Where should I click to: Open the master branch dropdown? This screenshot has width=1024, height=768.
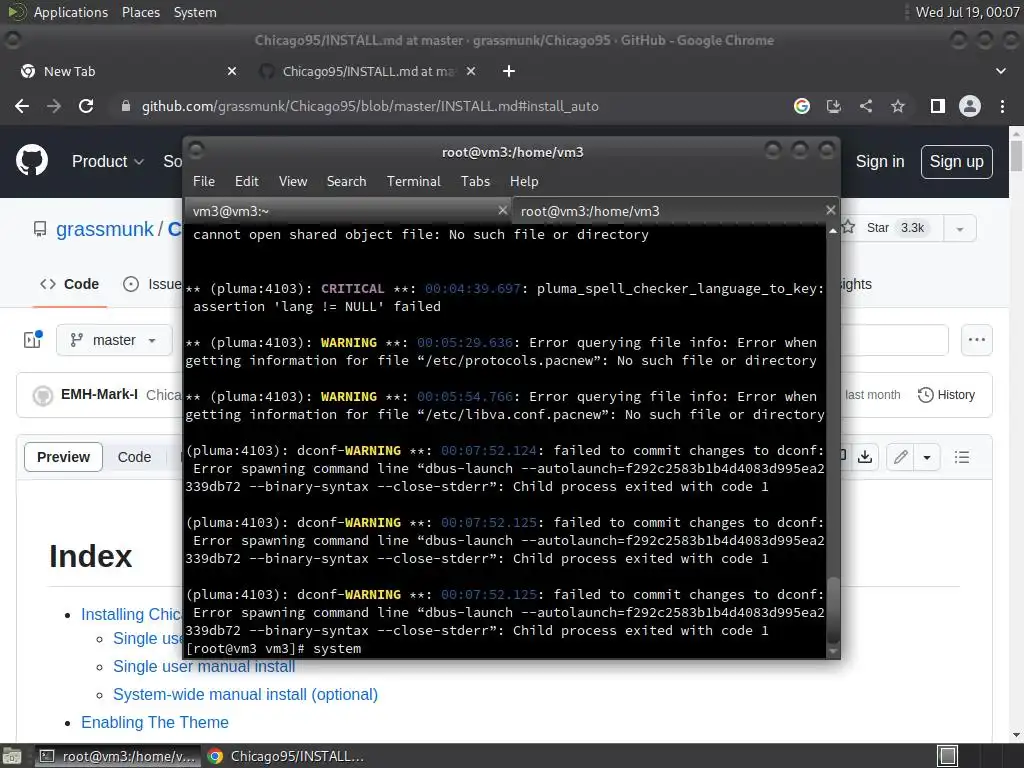click(114, 340)
